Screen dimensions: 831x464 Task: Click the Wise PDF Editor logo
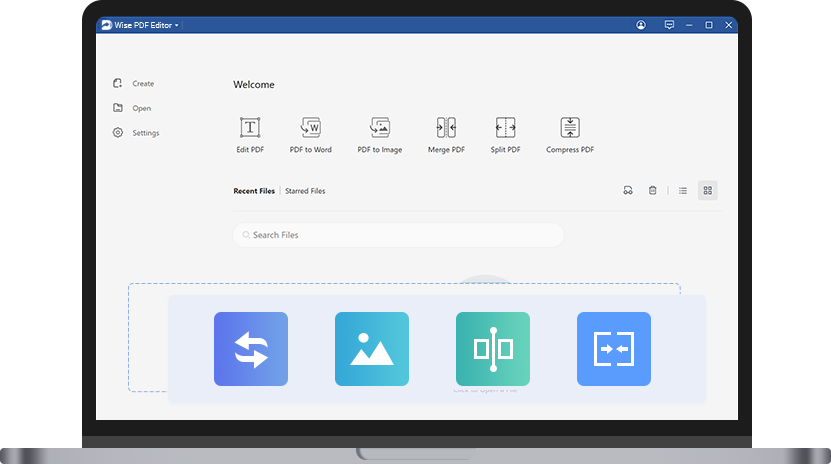pos(107,25)
